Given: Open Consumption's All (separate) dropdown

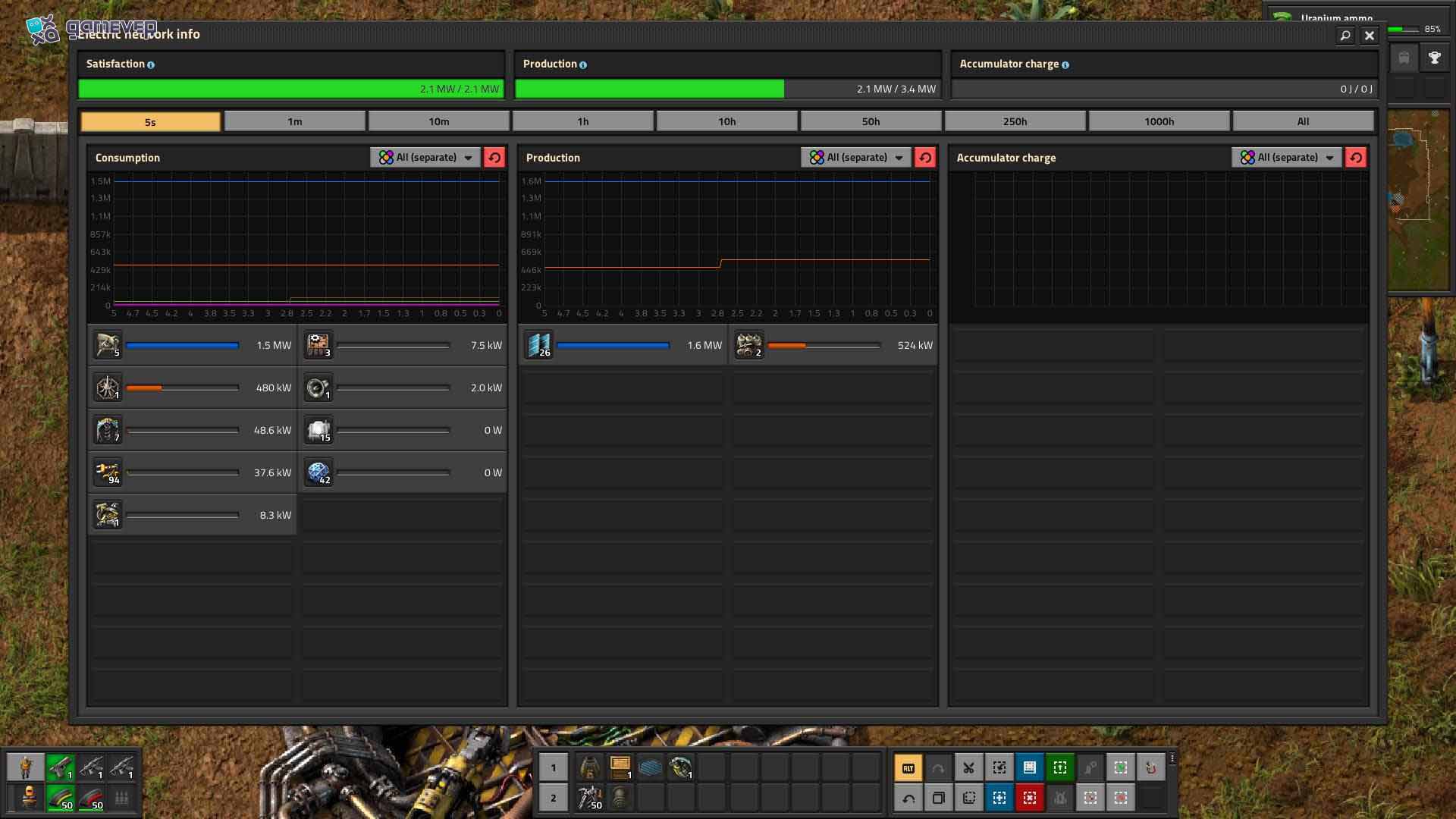Looking at the screenshot, I should tap(425, 157).
